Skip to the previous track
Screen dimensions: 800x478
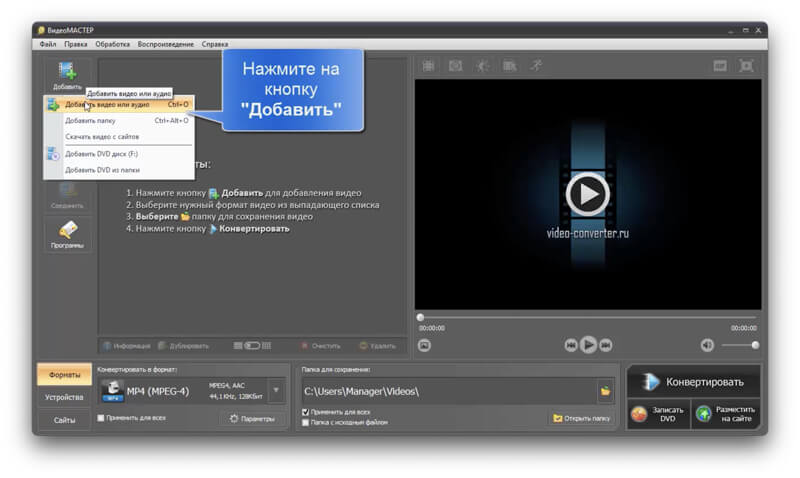pyautogui.click(x=571, y=345)
